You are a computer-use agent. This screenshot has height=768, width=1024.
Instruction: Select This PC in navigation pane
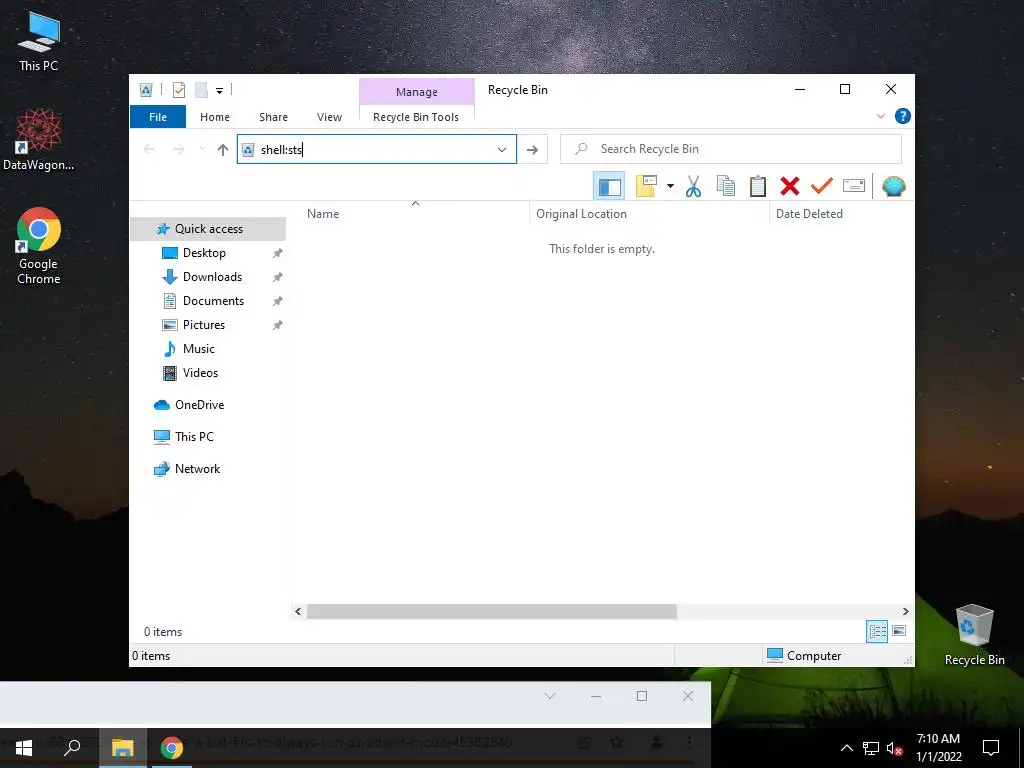[194, 437]
